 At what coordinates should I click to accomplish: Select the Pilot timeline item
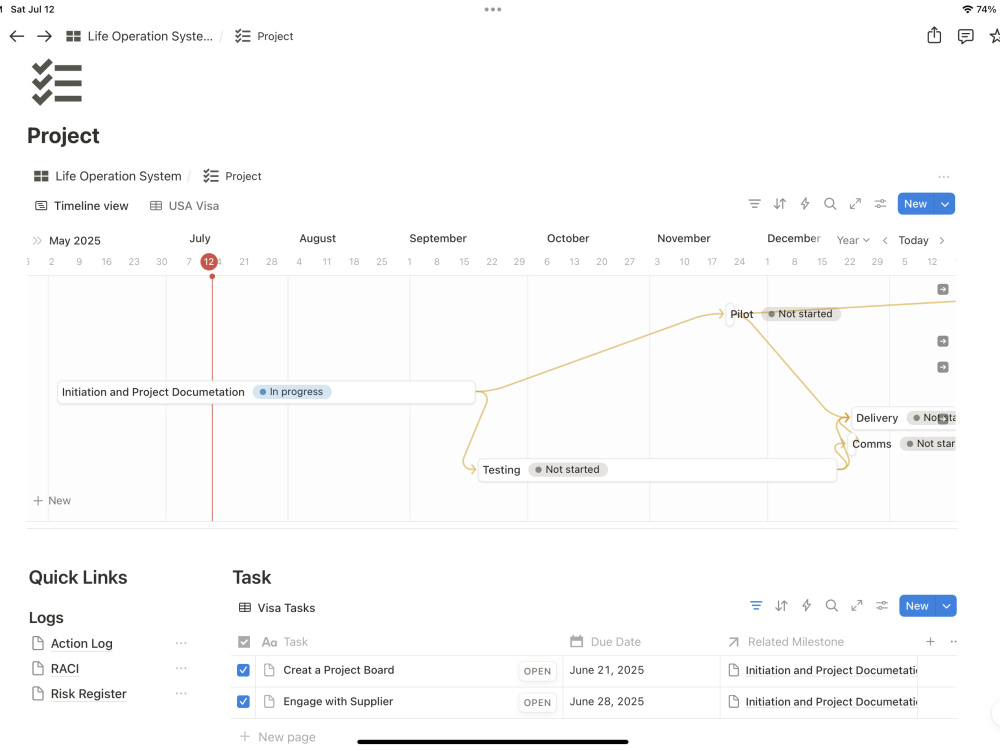pyautogui.click(x=742, y=314)
